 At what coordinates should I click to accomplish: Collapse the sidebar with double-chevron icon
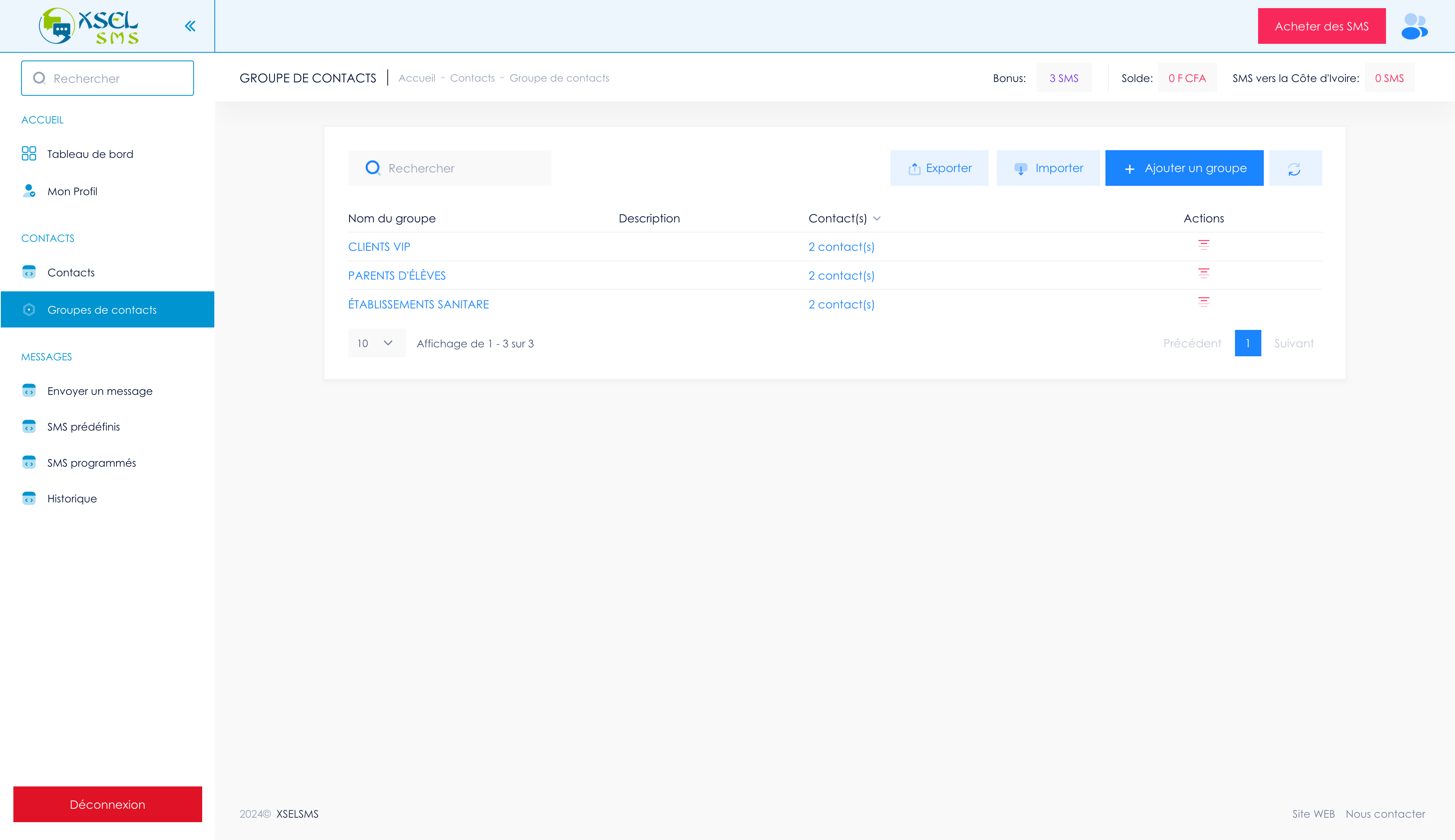[190, 26]
